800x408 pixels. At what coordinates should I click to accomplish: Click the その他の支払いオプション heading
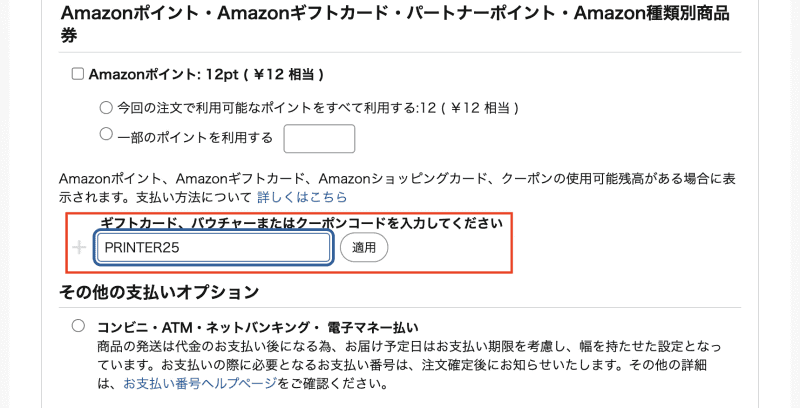160,293
